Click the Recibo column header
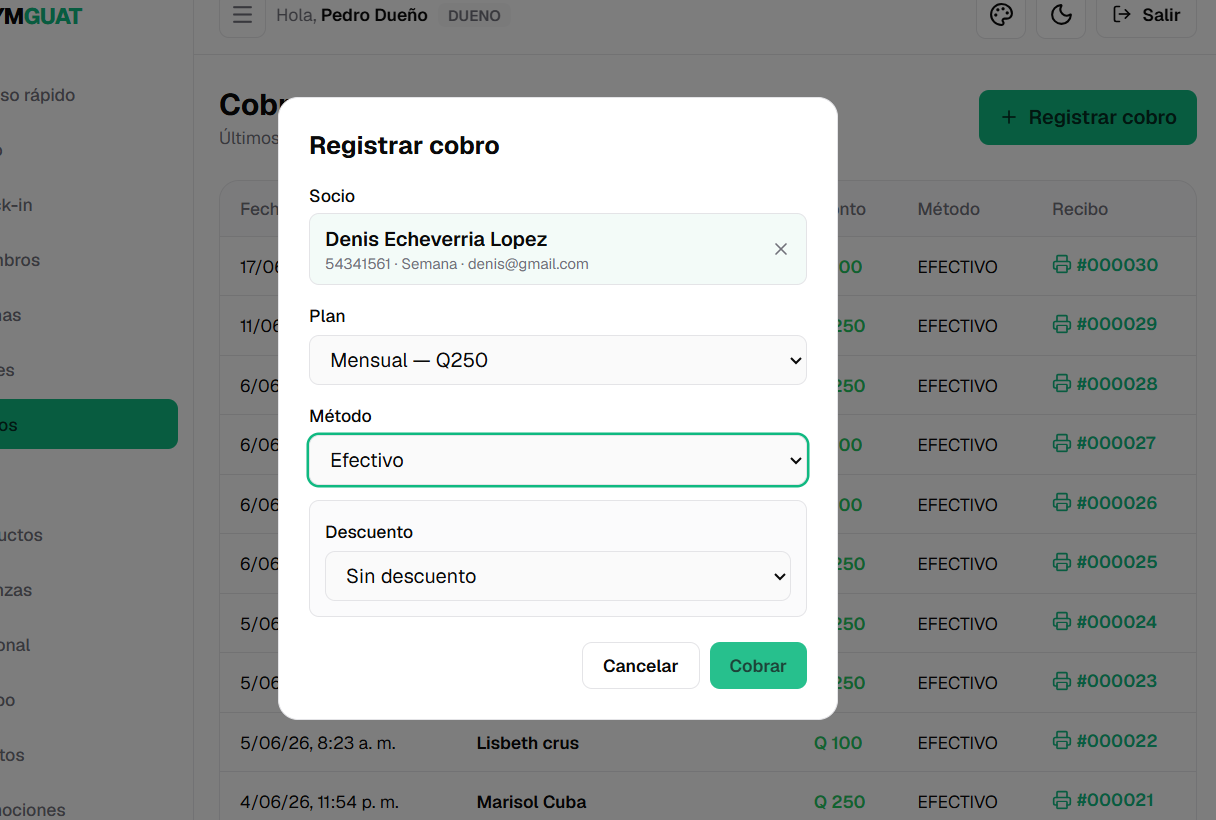The image size is (1216, 820). (x=1080, y=209)
